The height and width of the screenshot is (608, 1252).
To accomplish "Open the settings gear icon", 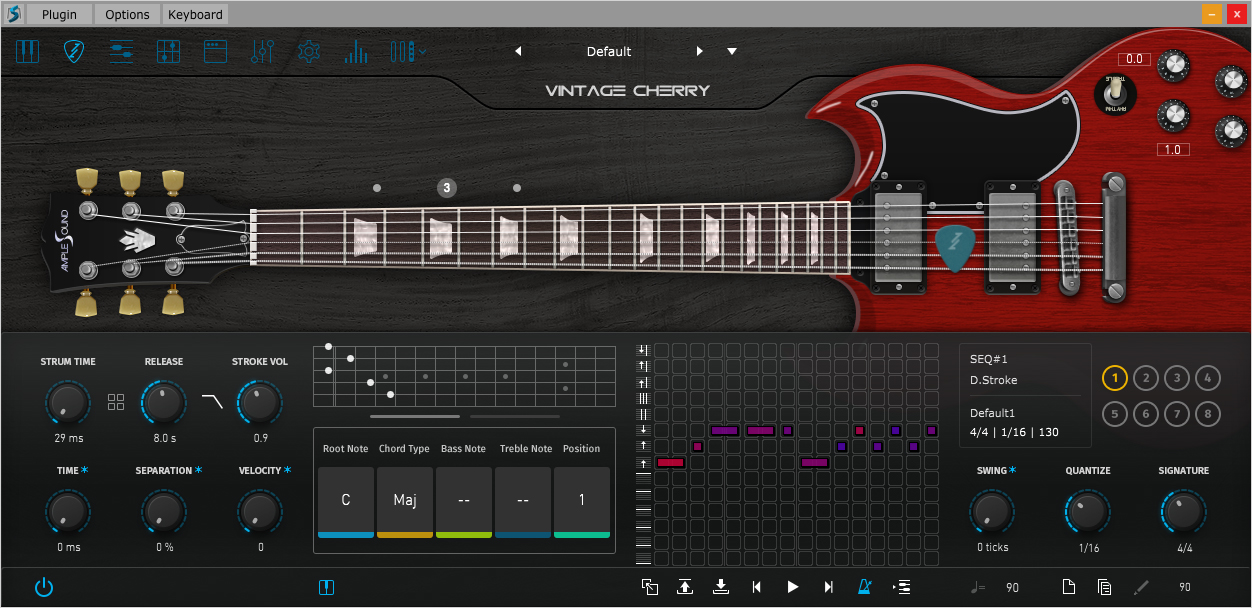I will click(x=309, y=52).
